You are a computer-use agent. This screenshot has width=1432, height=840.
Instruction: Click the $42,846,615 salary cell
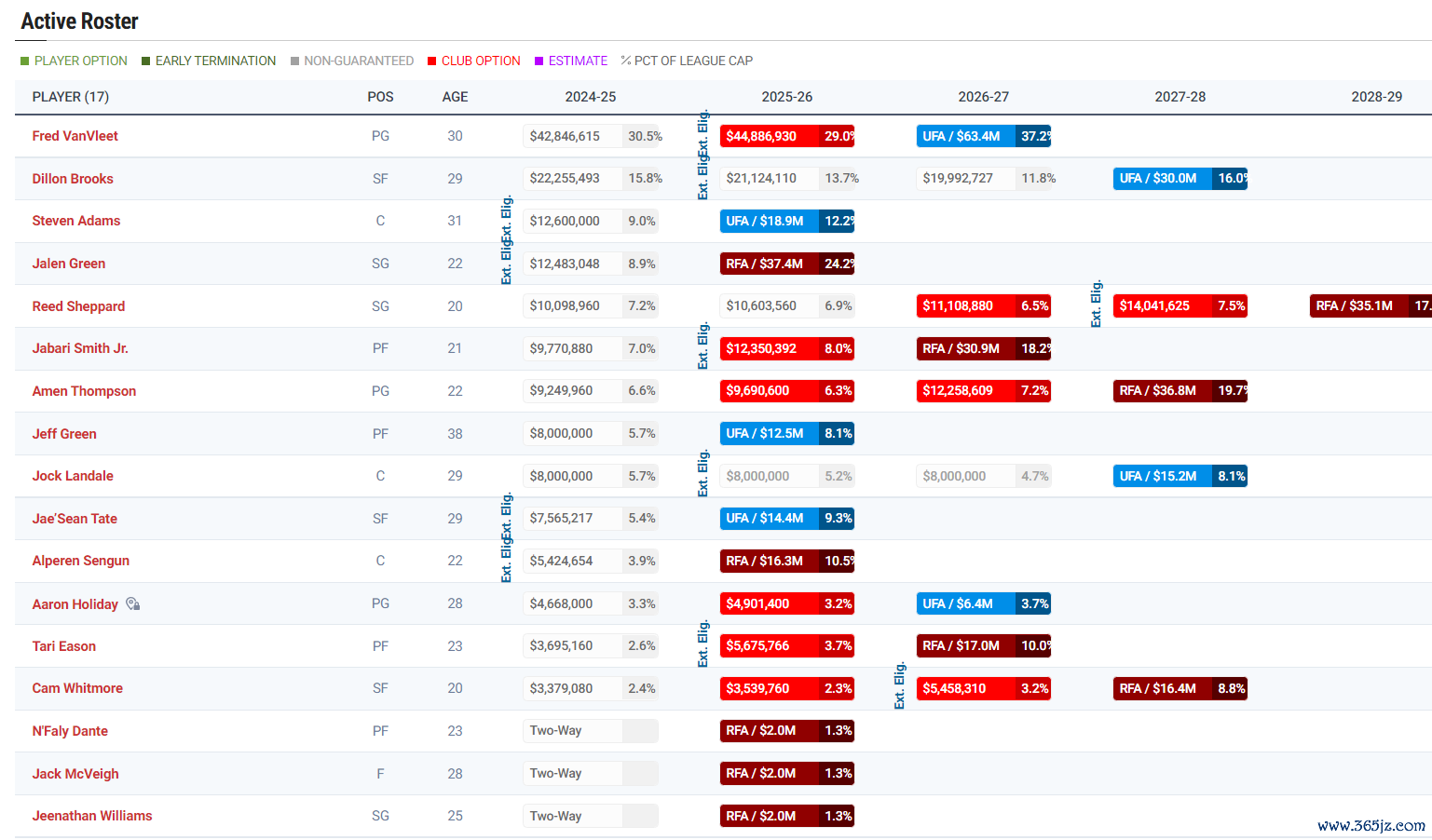click(591, 136)
